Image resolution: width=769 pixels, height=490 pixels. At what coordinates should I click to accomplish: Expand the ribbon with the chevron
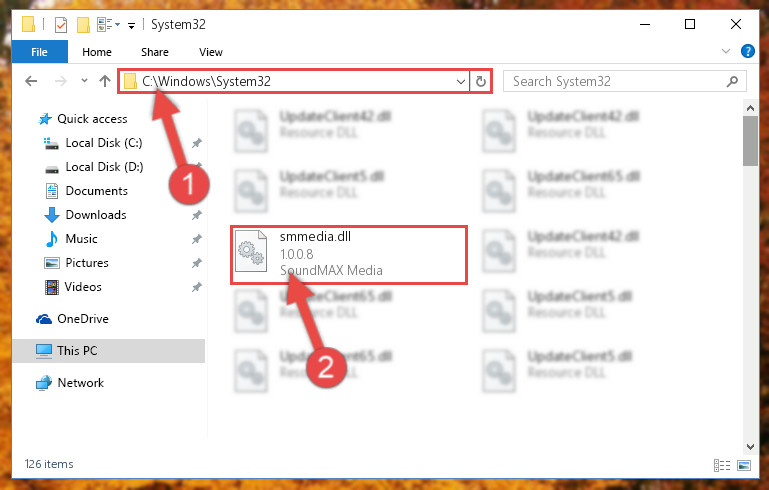[726, 51]
